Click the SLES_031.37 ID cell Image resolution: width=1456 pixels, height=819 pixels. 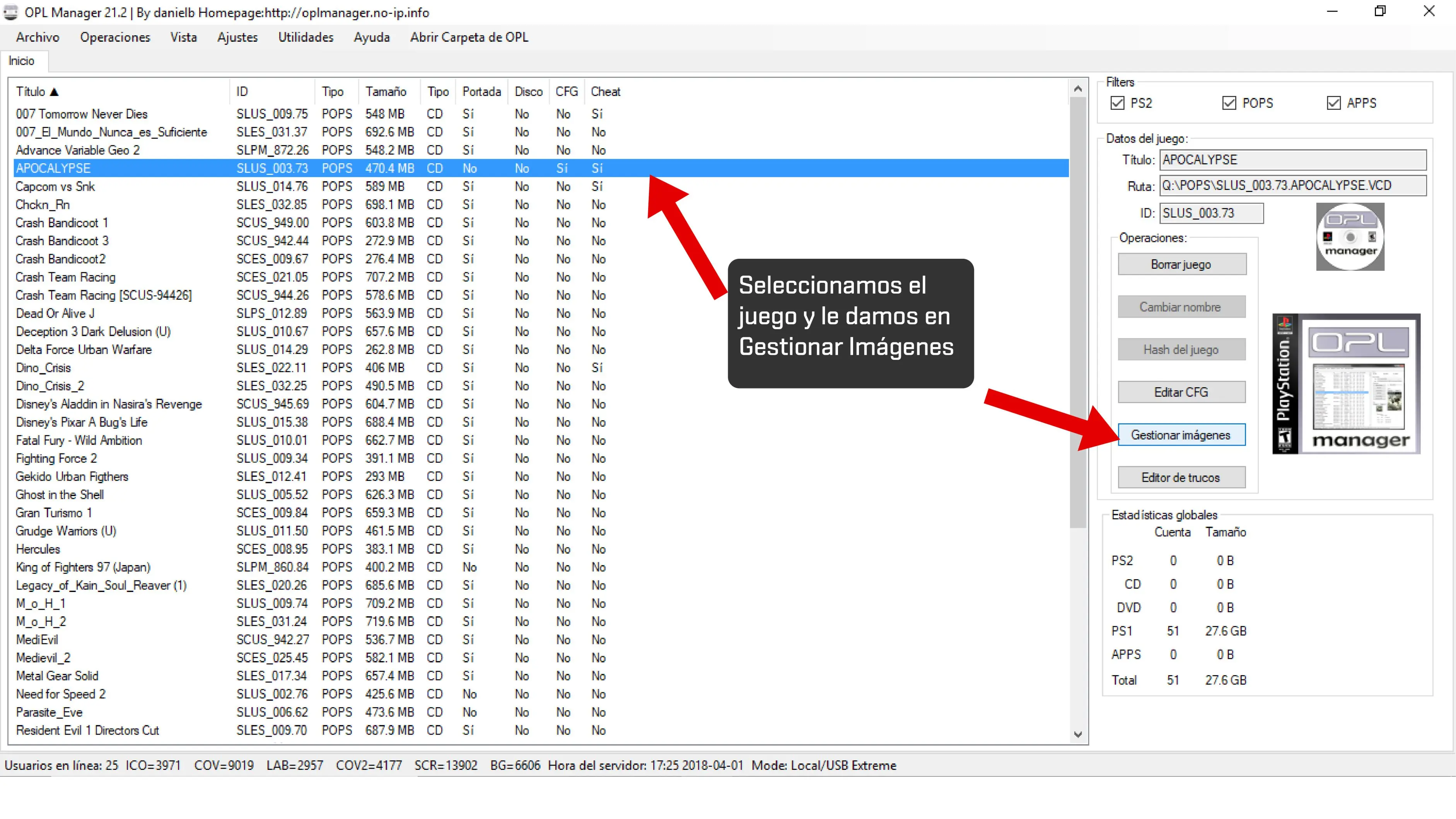272,132
